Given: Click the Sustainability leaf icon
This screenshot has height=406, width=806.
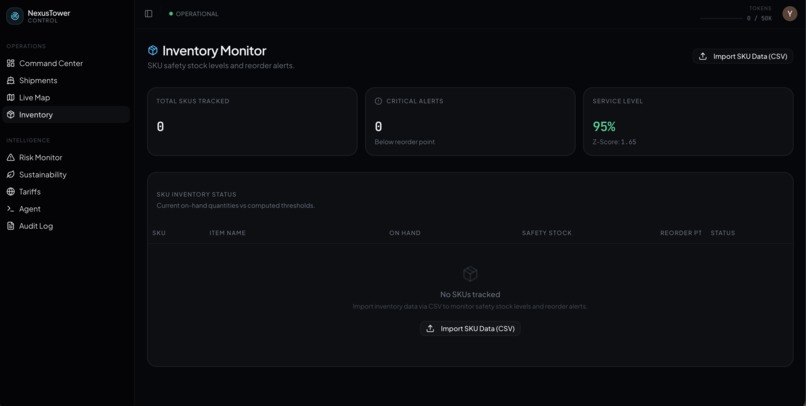Looking at the screenshot, I should 11,175.
